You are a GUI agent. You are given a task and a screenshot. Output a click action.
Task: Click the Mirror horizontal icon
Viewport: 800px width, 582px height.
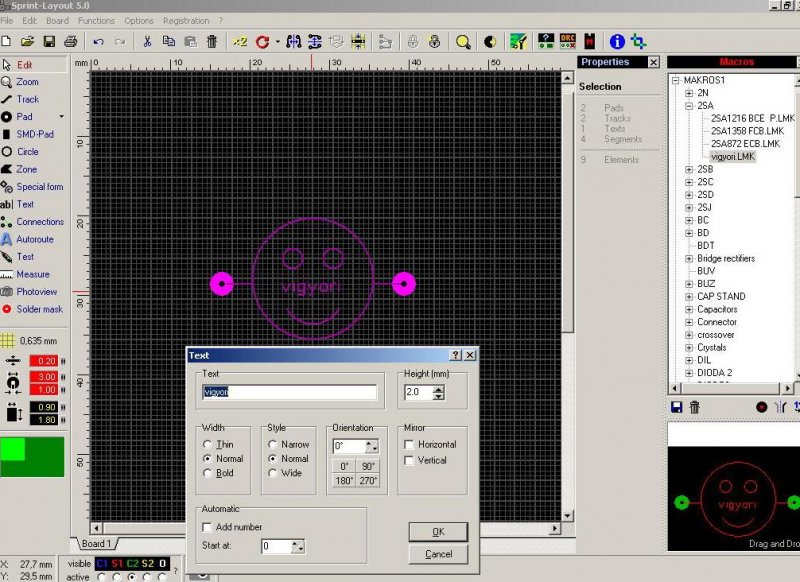294,41
